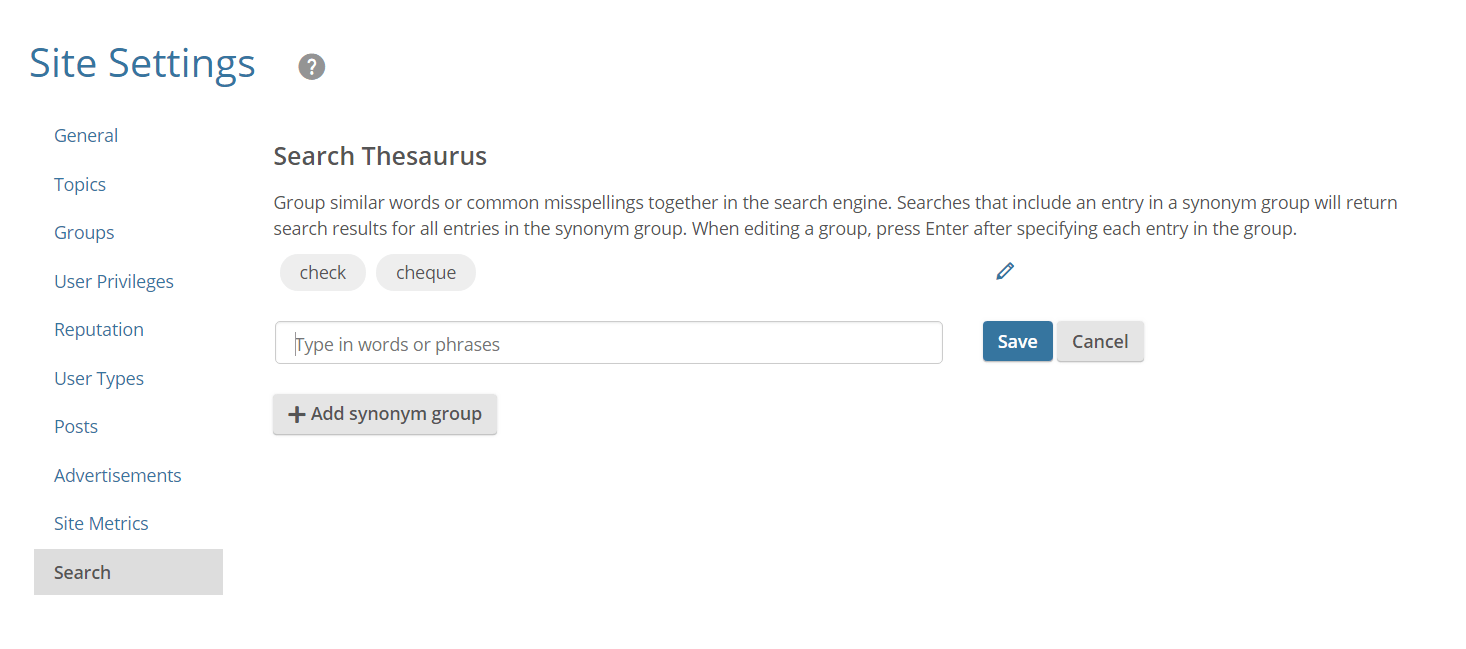
Task: Click the pencil edit icon for synonyms
Action: point(1004,271)
